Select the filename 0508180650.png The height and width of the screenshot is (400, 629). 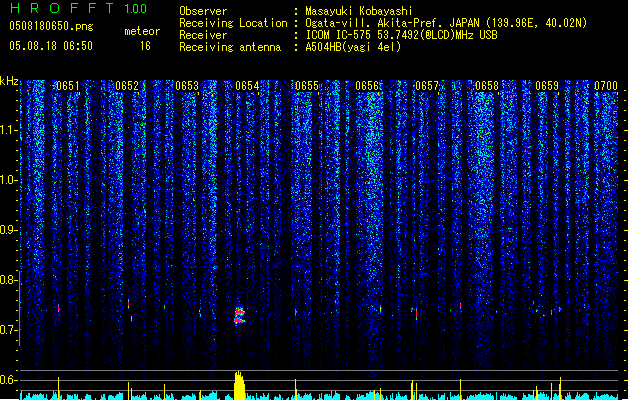(x=51, y=26)
